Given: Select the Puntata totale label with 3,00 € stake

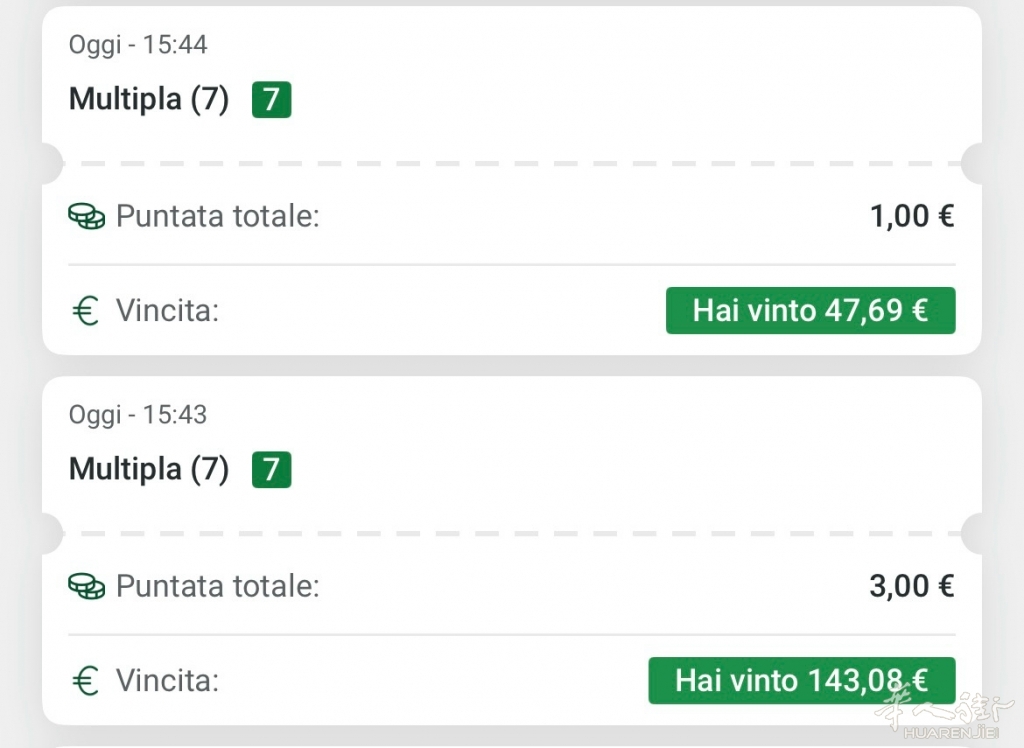Looking at the screenshot, I should tap(218, 586).
